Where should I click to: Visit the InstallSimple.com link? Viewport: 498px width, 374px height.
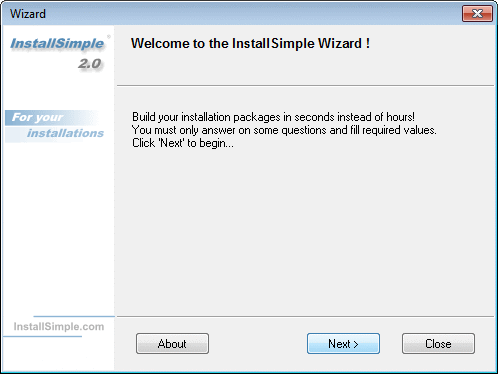point(59,326)
